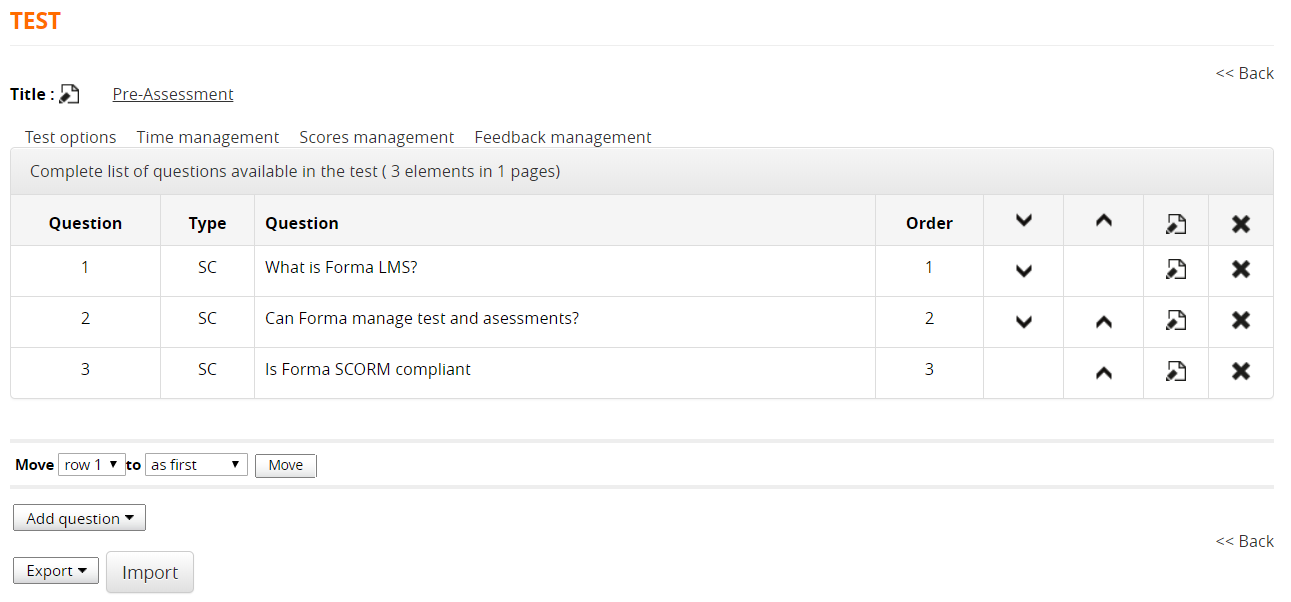The image size is (1291, 602).
Task: Expand the Export dropdown menu
Action: pos(56,571)
